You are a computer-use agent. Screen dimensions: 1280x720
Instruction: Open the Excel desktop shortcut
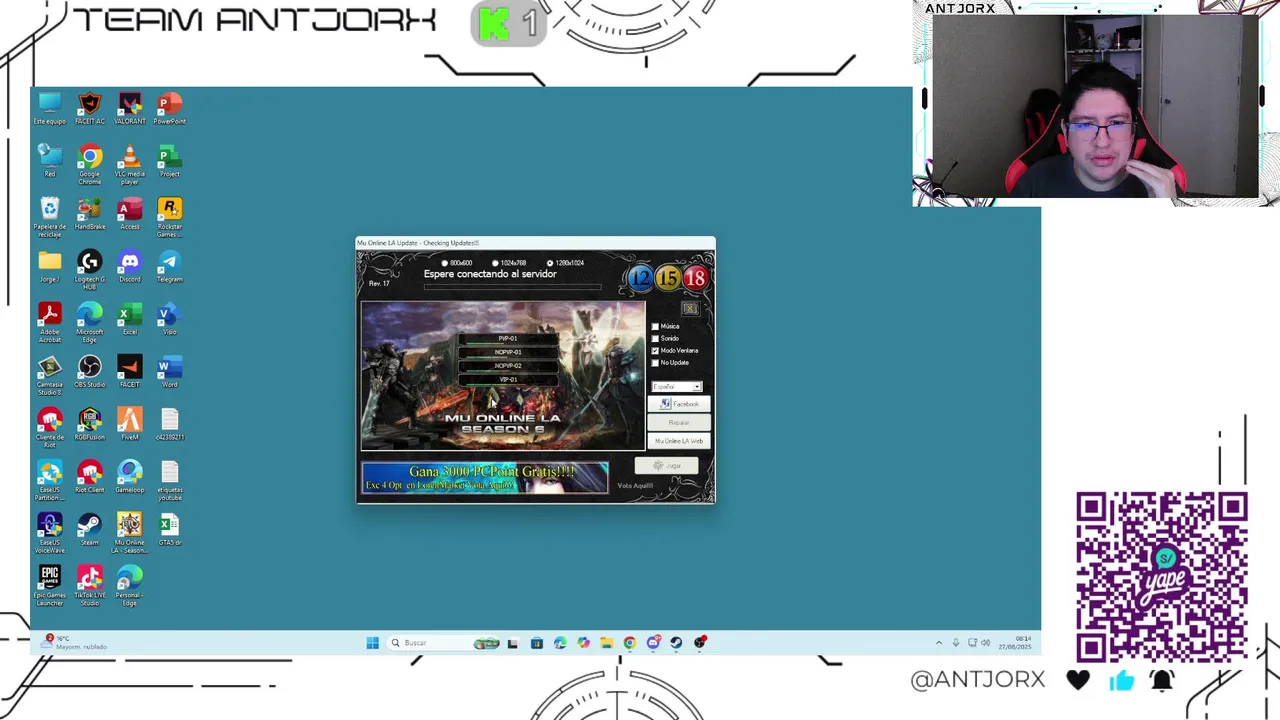point(130,319)
